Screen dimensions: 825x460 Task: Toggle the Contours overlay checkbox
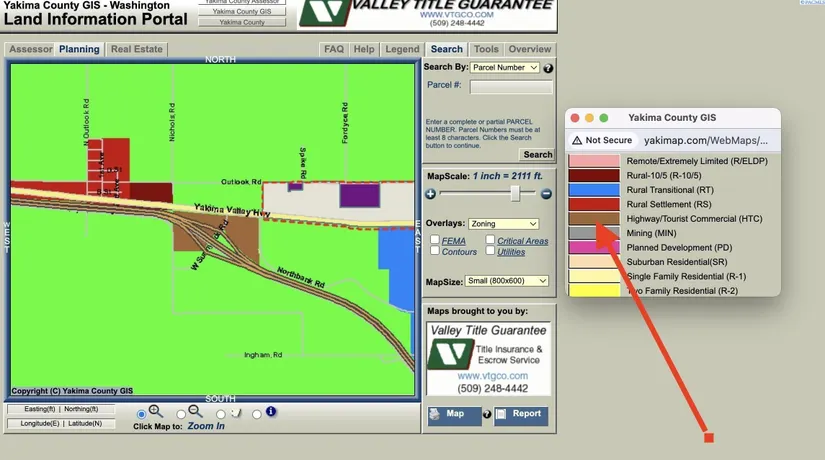coord(435,252)
